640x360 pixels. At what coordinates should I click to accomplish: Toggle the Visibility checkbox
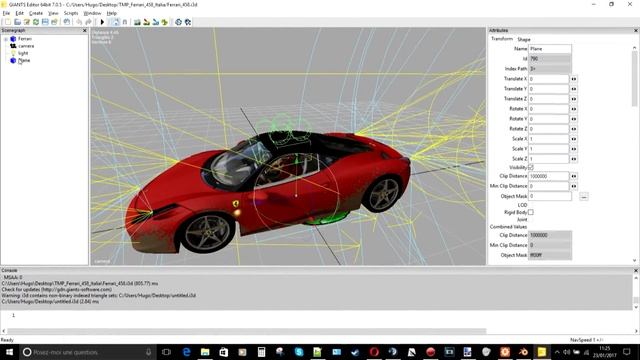(531, 167)
